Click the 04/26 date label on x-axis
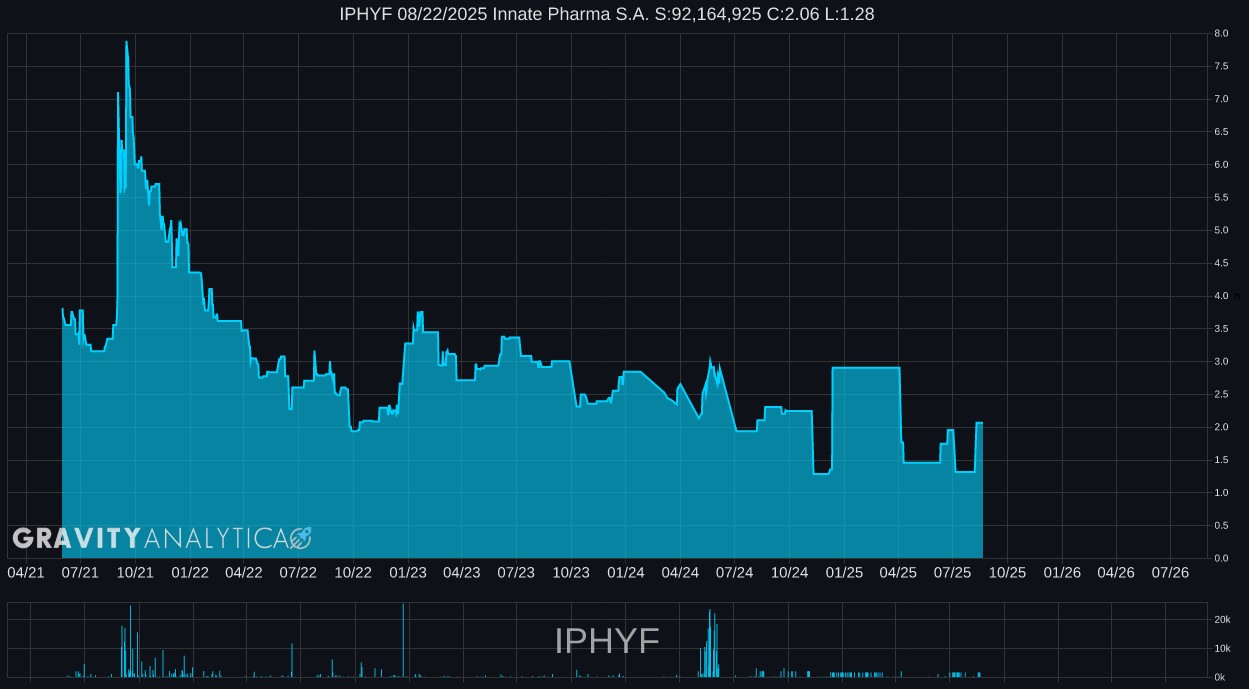 click(1116, 572)
